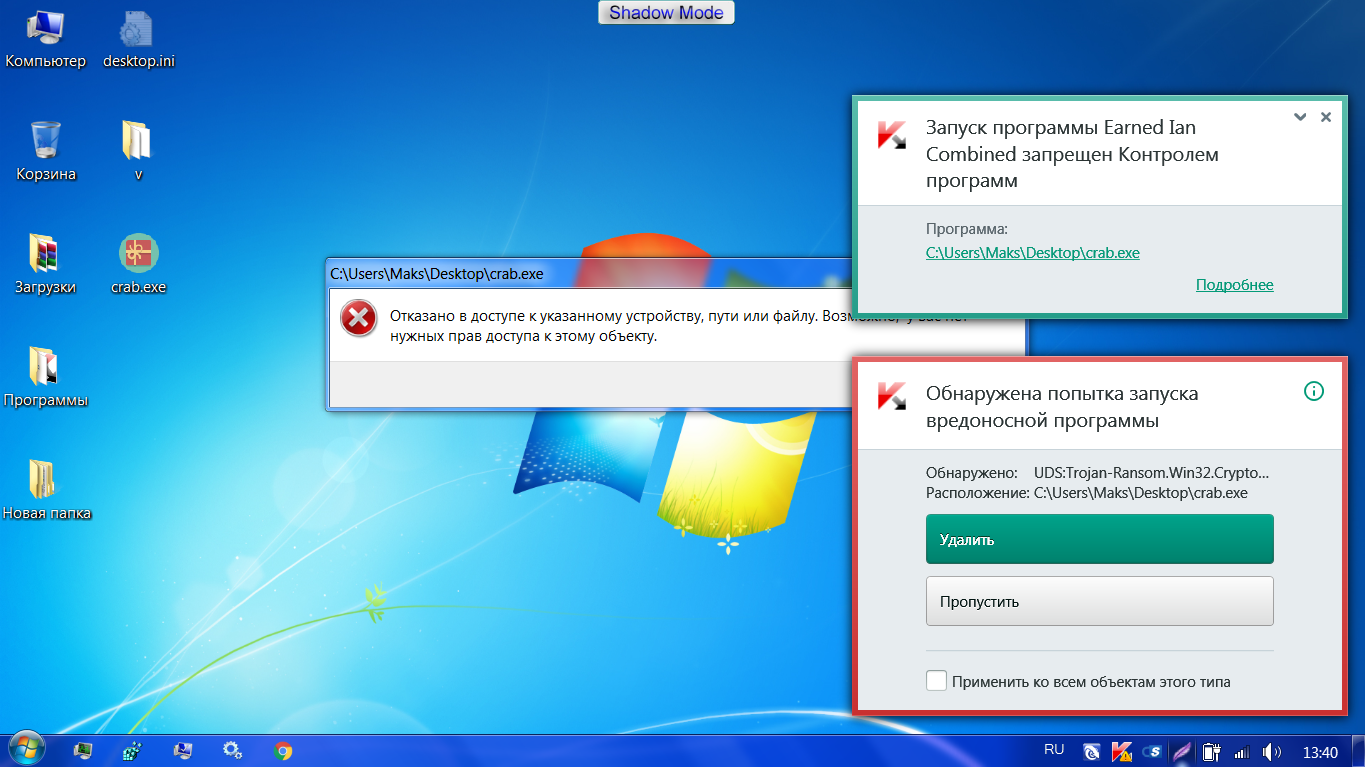
Task: Open the volume speaker tray icon
Action: [1272, 751]
